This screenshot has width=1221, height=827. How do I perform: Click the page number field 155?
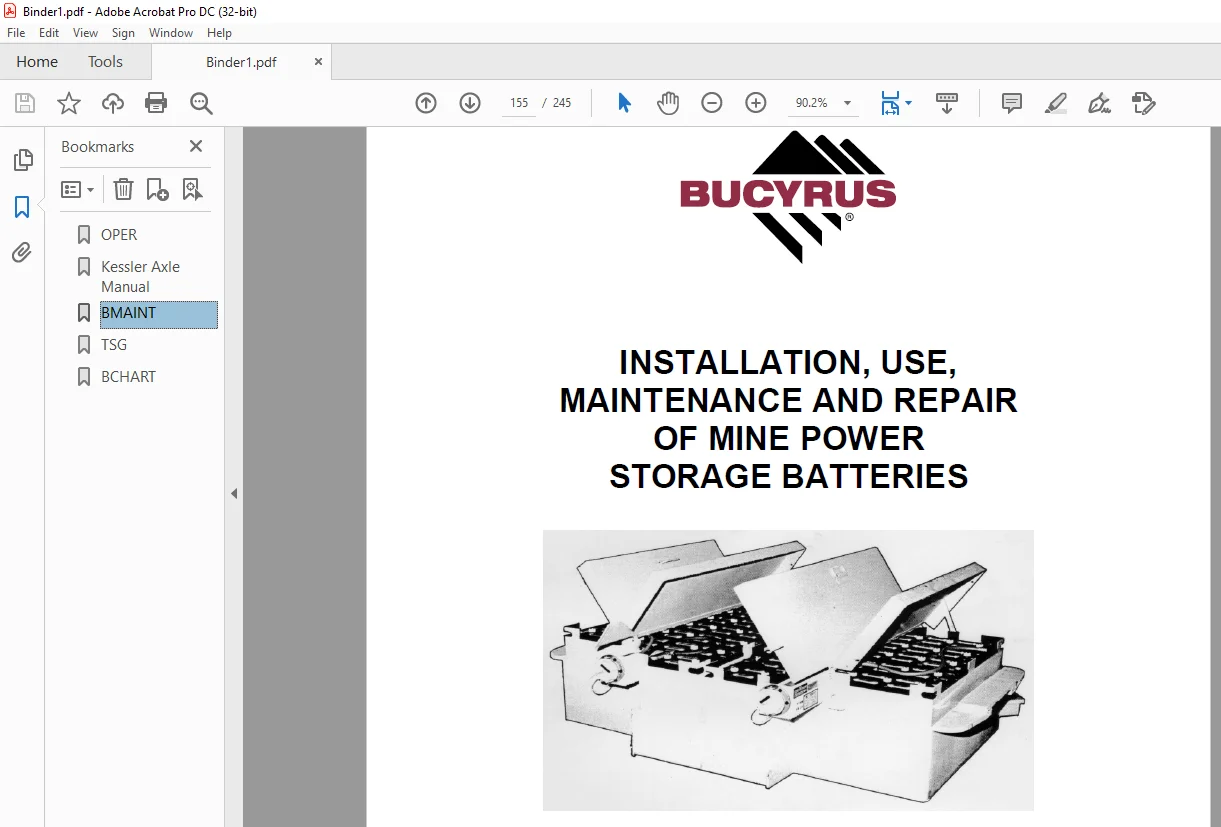click(518, 103)
